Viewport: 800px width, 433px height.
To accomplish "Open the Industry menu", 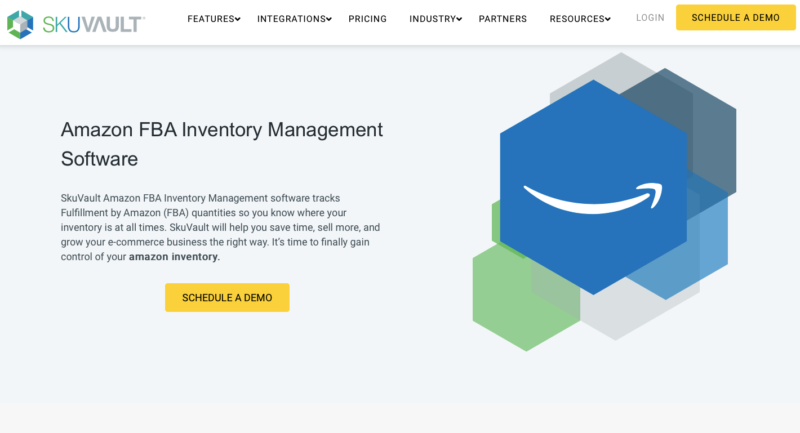I will pos(433,19).
